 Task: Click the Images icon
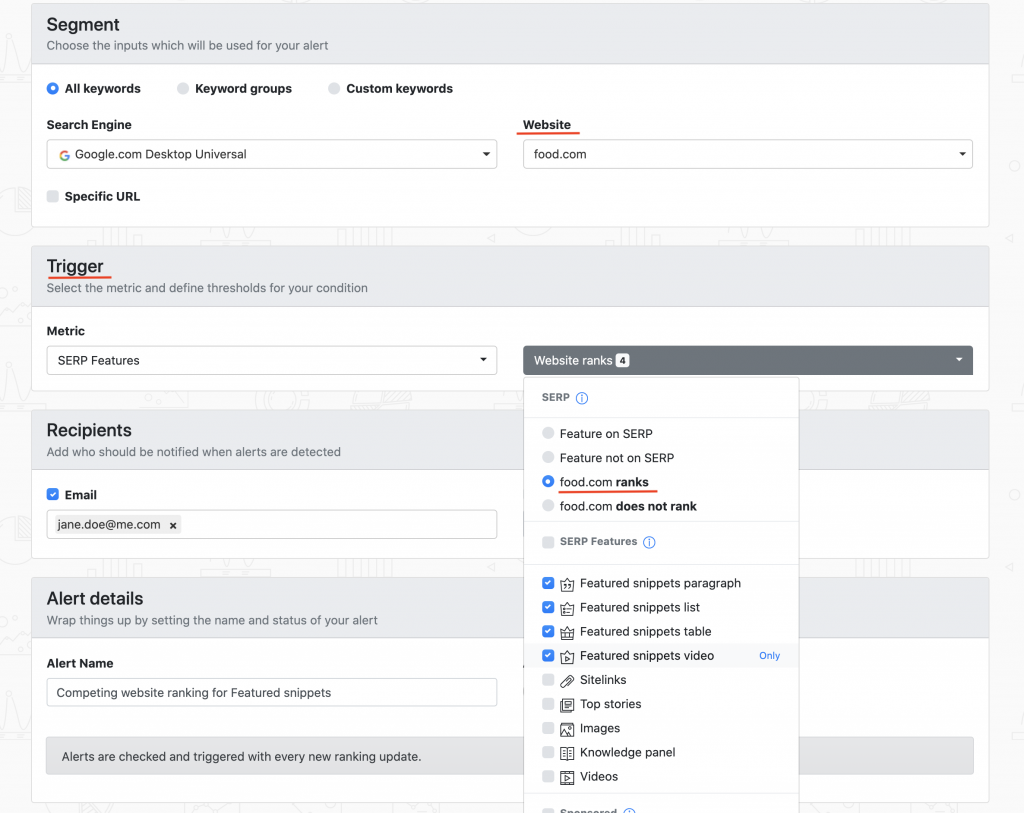tap(567, 729)
